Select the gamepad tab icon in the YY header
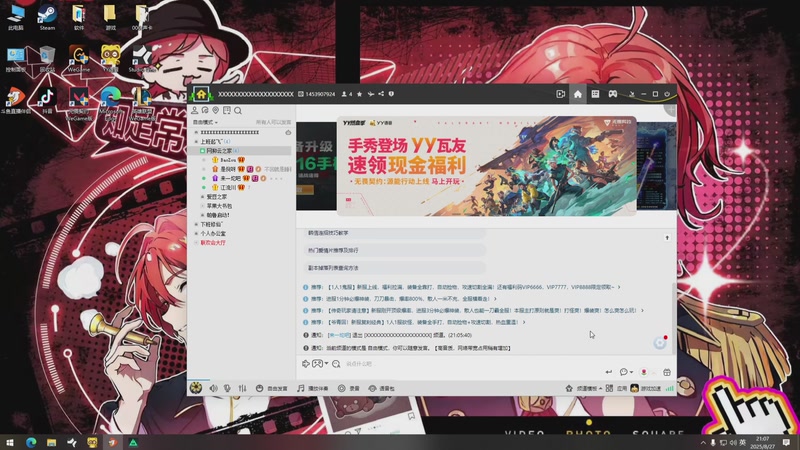This screenshot has width=800, height=450. point(612,94)
